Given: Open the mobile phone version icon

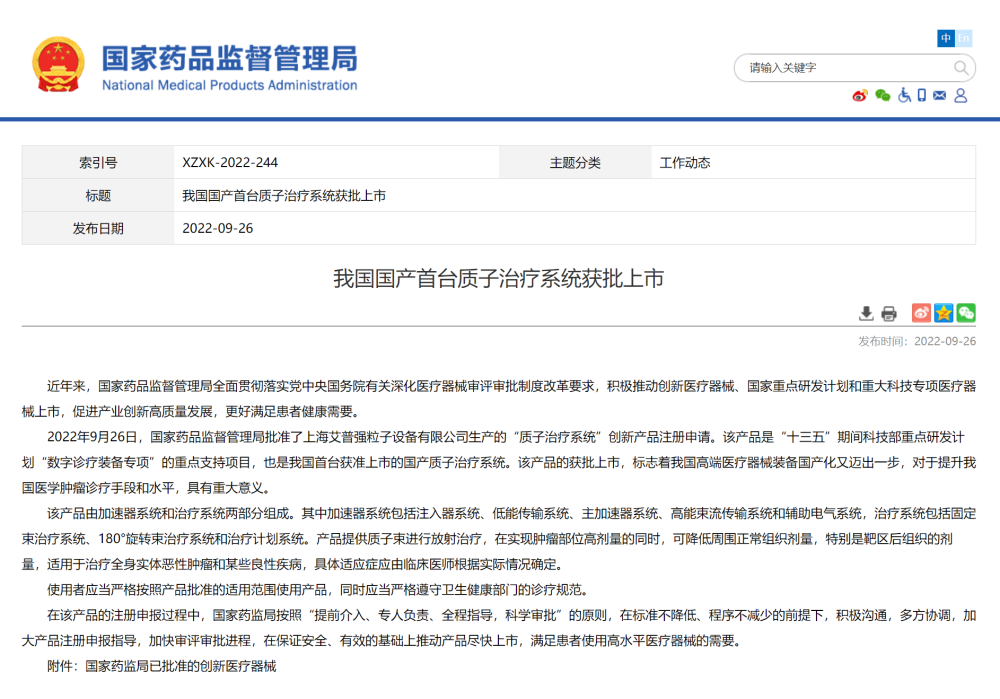Looking at the screenshot, I should tap(922, 96).
